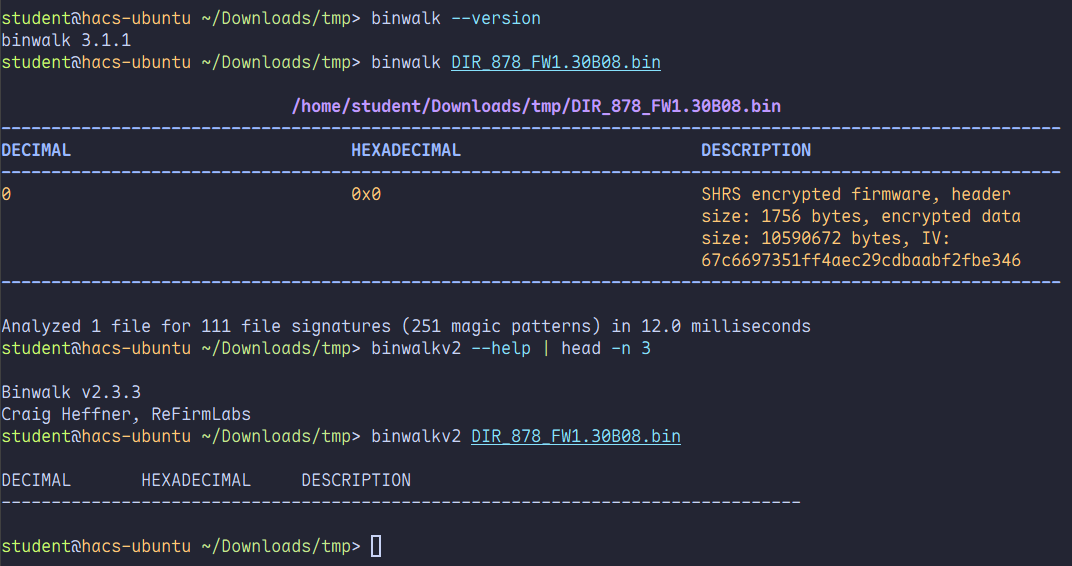Click the 'binwalk --version' command text
Image resolution: width=1072 pixels, height=566 pixels.
click(456, 18)
